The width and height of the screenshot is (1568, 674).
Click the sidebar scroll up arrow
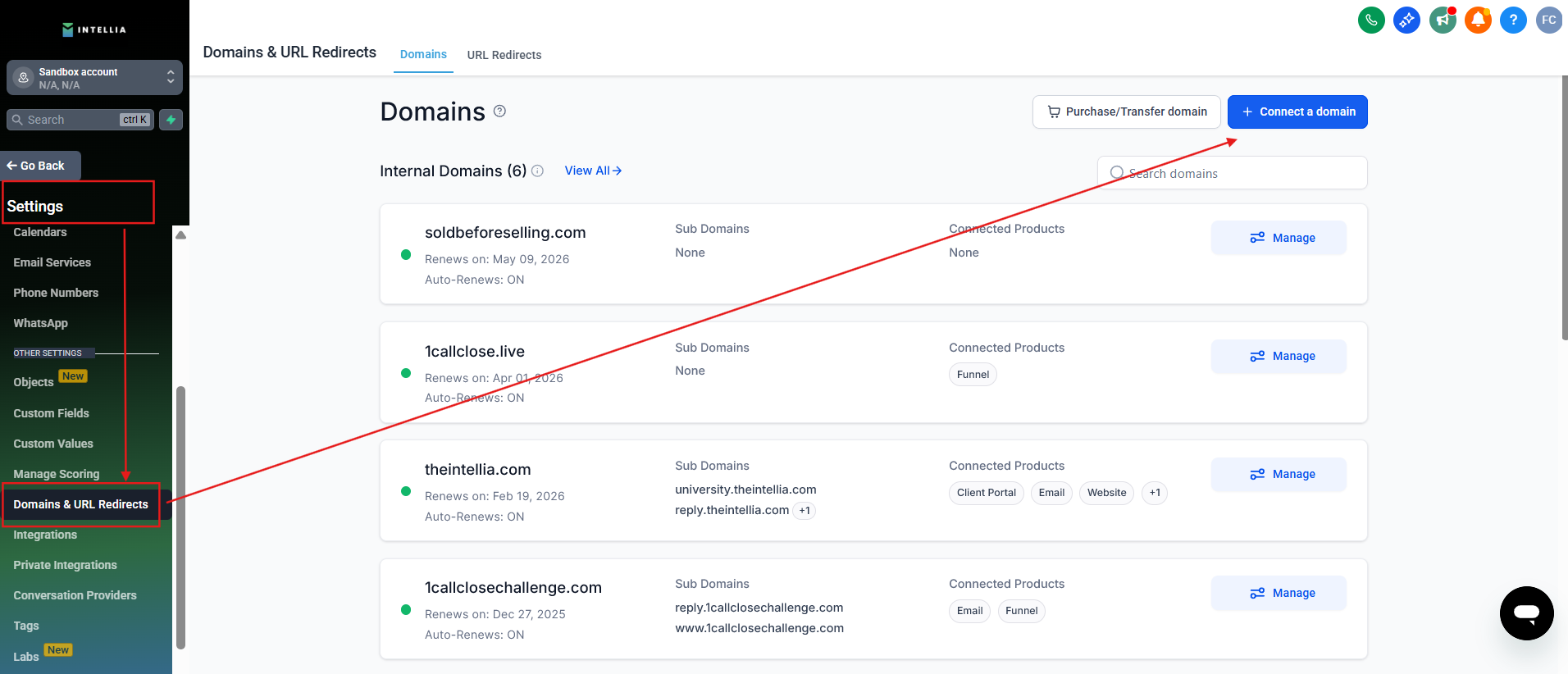[x=181, y=235]
